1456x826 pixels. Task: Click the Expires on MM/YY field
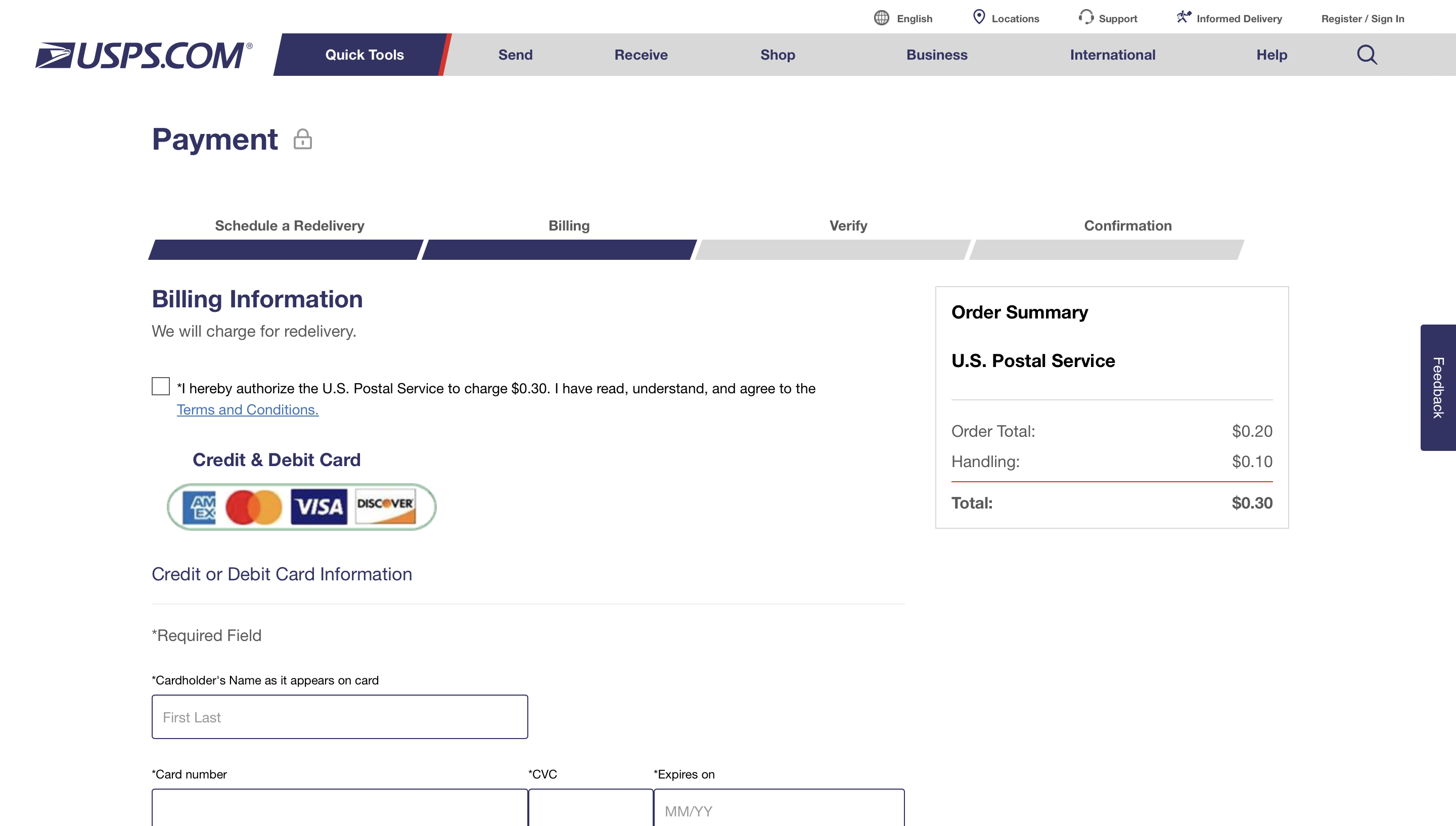coord(778,810)
